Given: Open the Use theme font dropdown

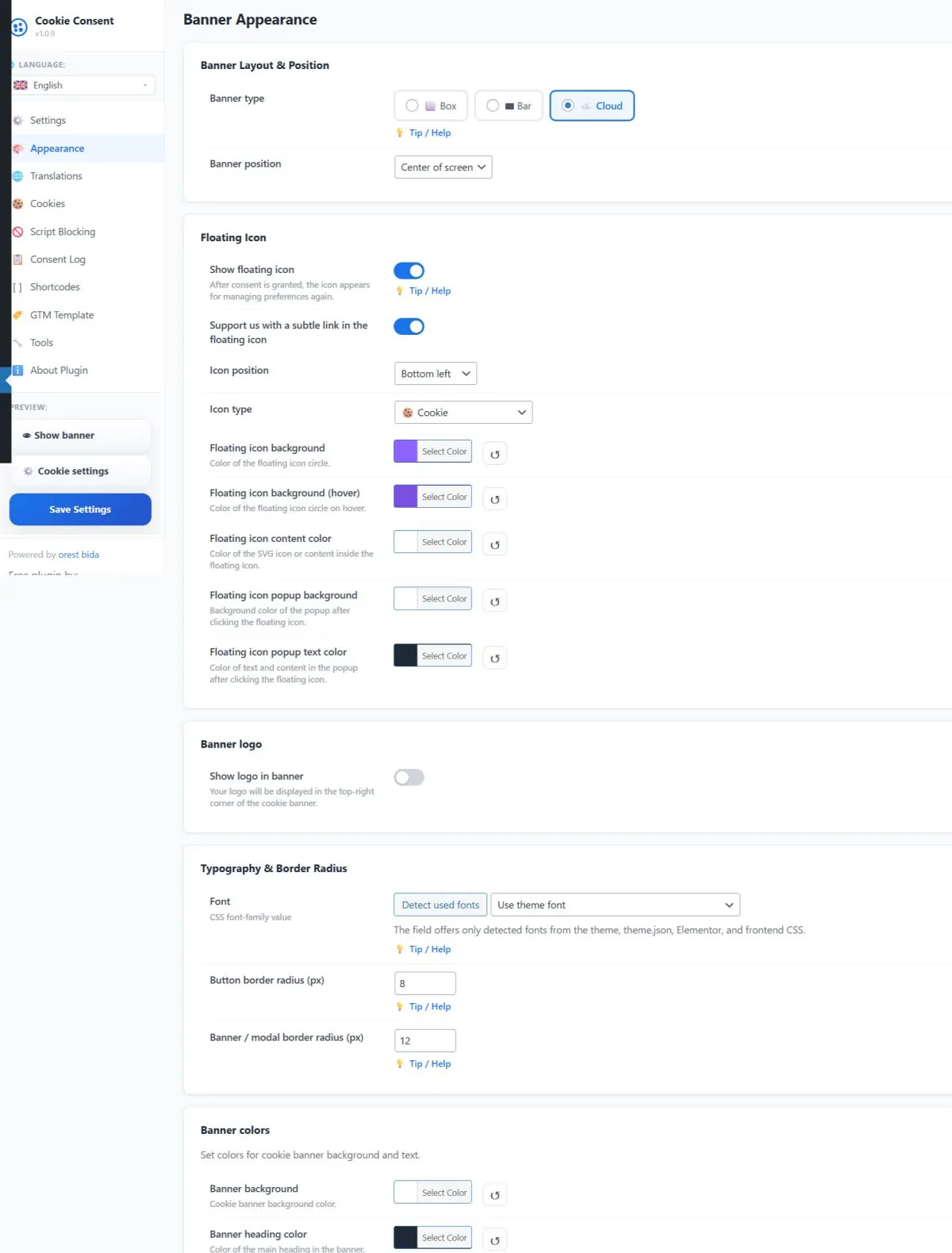Looking at the screenshot, I should click(616, 905).
